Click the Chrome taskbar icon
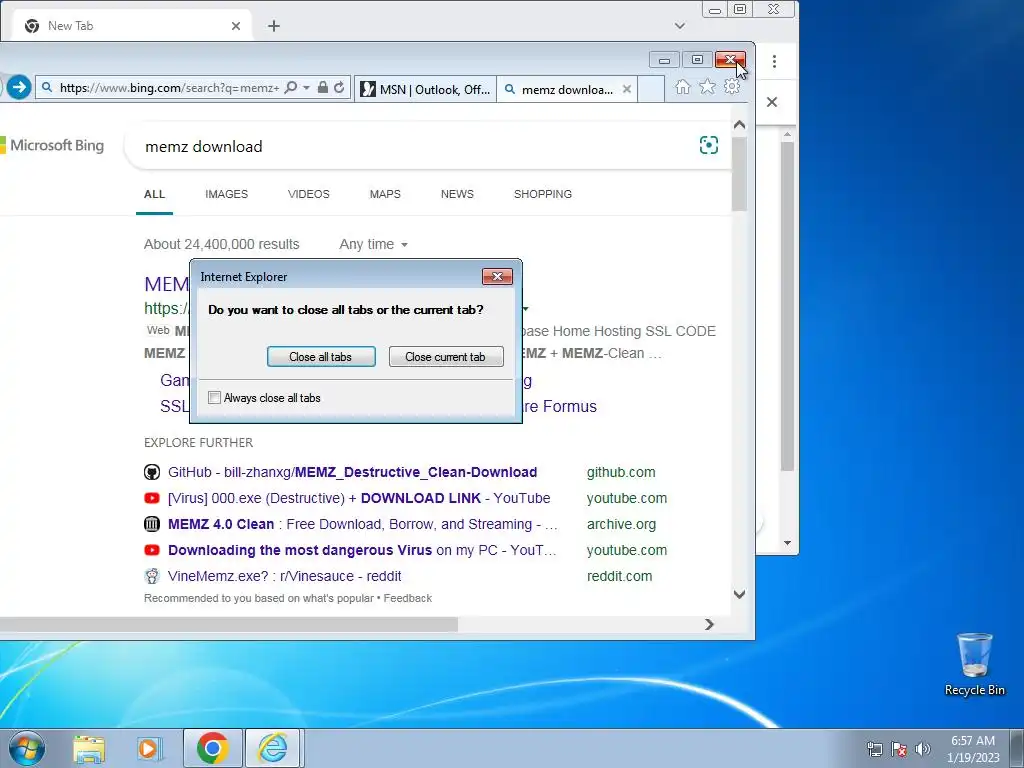Viewport: 1024px width, 768px height. (x=212, y=748)
